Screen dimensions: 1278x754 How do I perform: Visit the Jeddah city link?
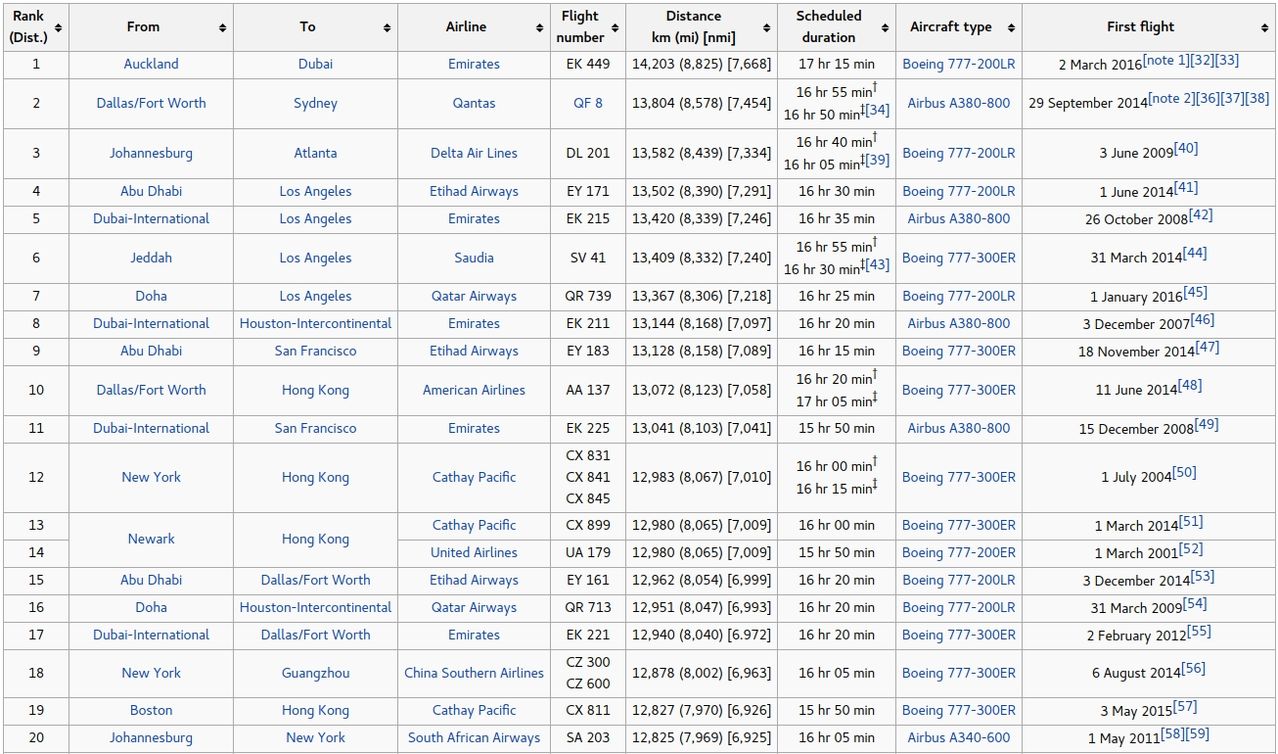[x=151, y=258]
